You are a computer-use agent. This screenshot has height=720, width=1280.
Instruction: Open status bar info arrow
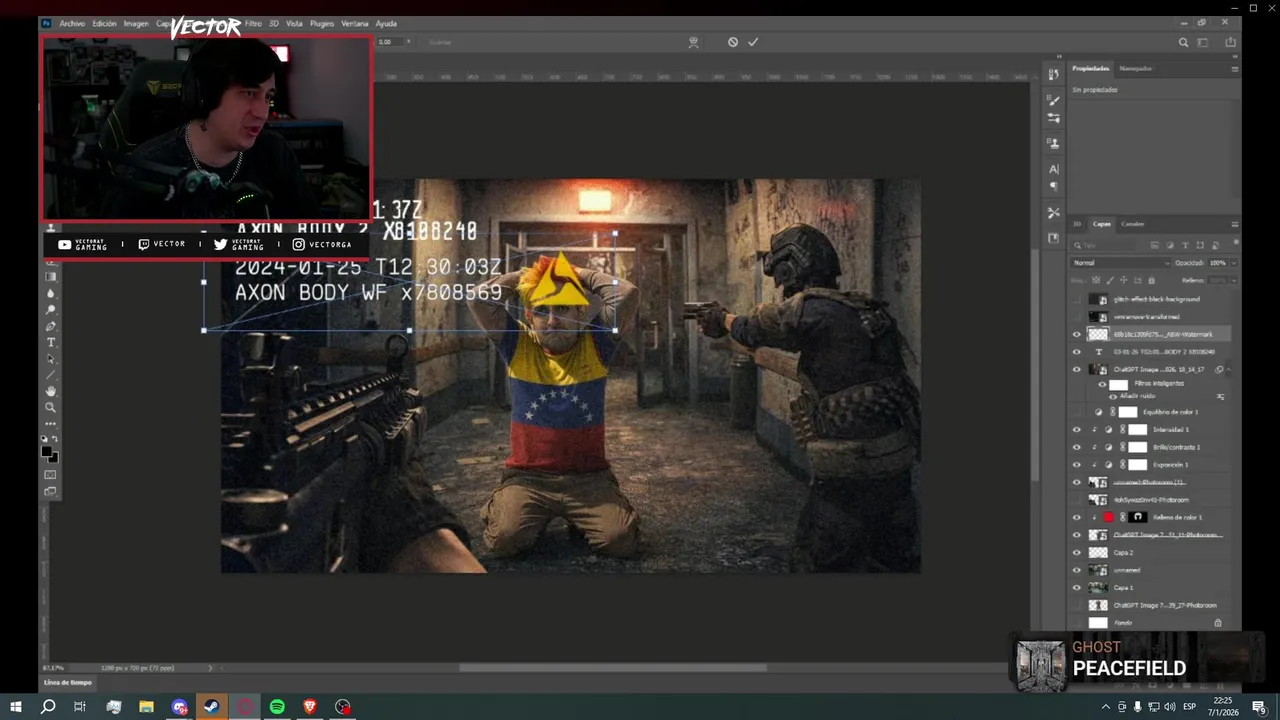pyautogui.click(x=210, y=667)
